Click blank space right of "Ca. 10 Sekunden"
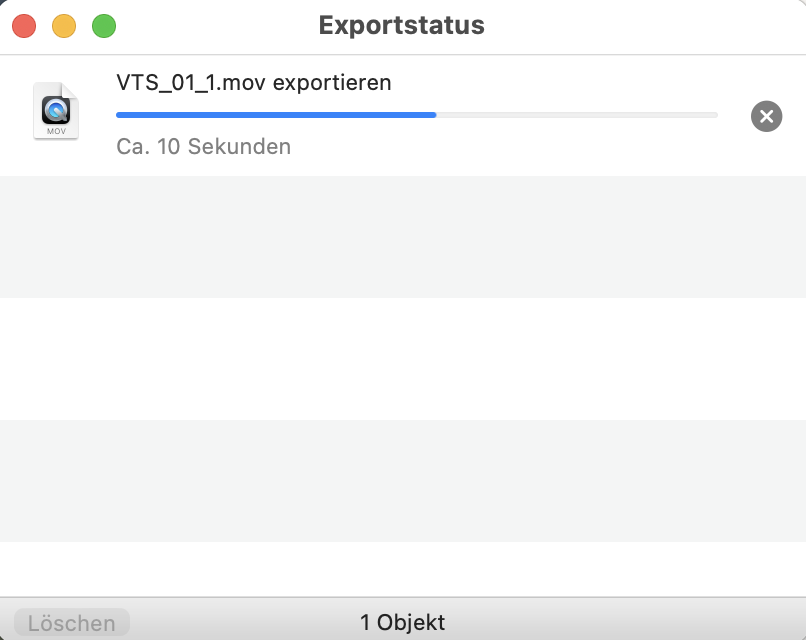Screen dimensions: 806x640 click(x=500, y=147)
